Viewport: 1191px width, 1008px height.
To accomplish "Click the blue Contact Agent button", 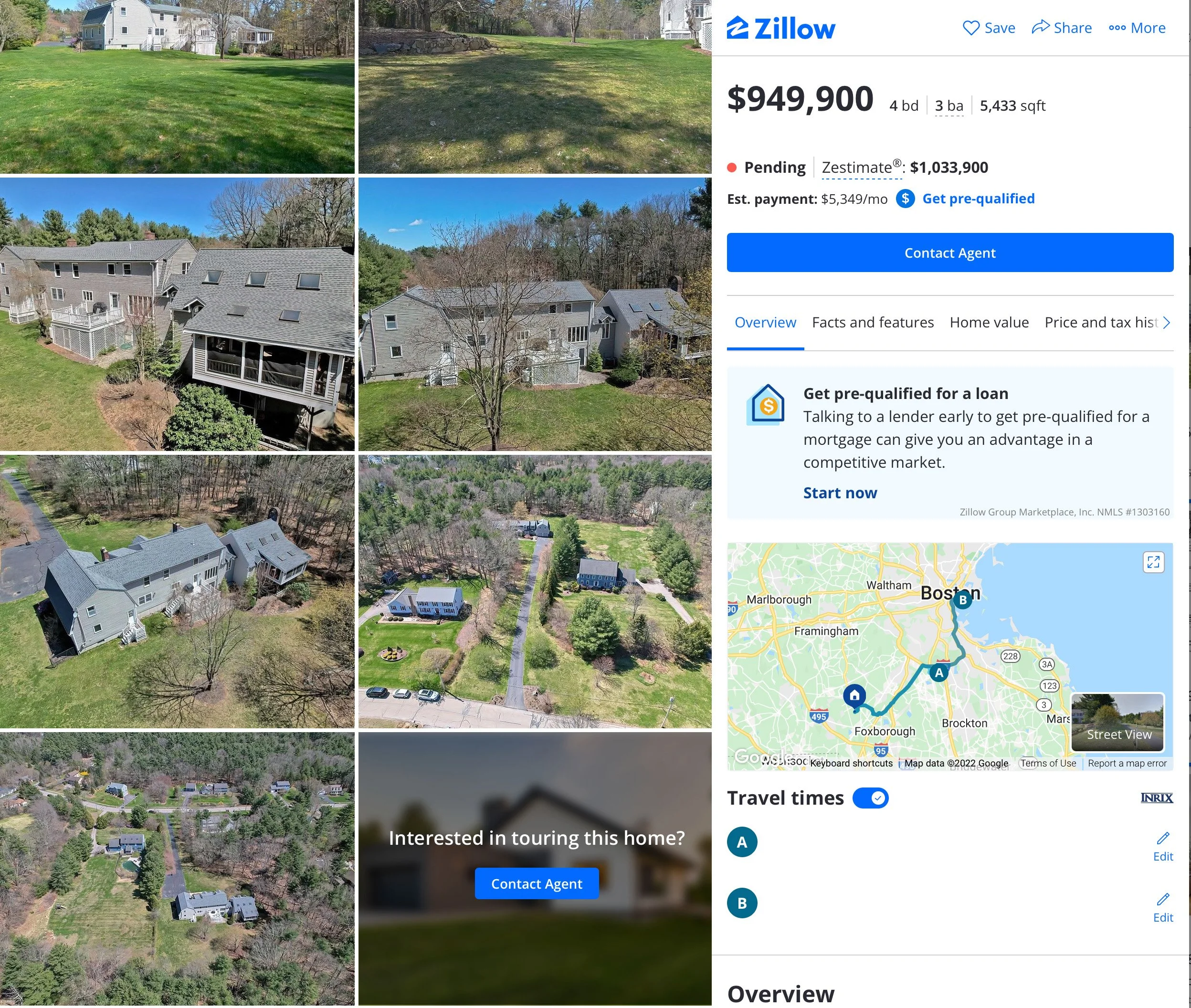I will point(950,252).
